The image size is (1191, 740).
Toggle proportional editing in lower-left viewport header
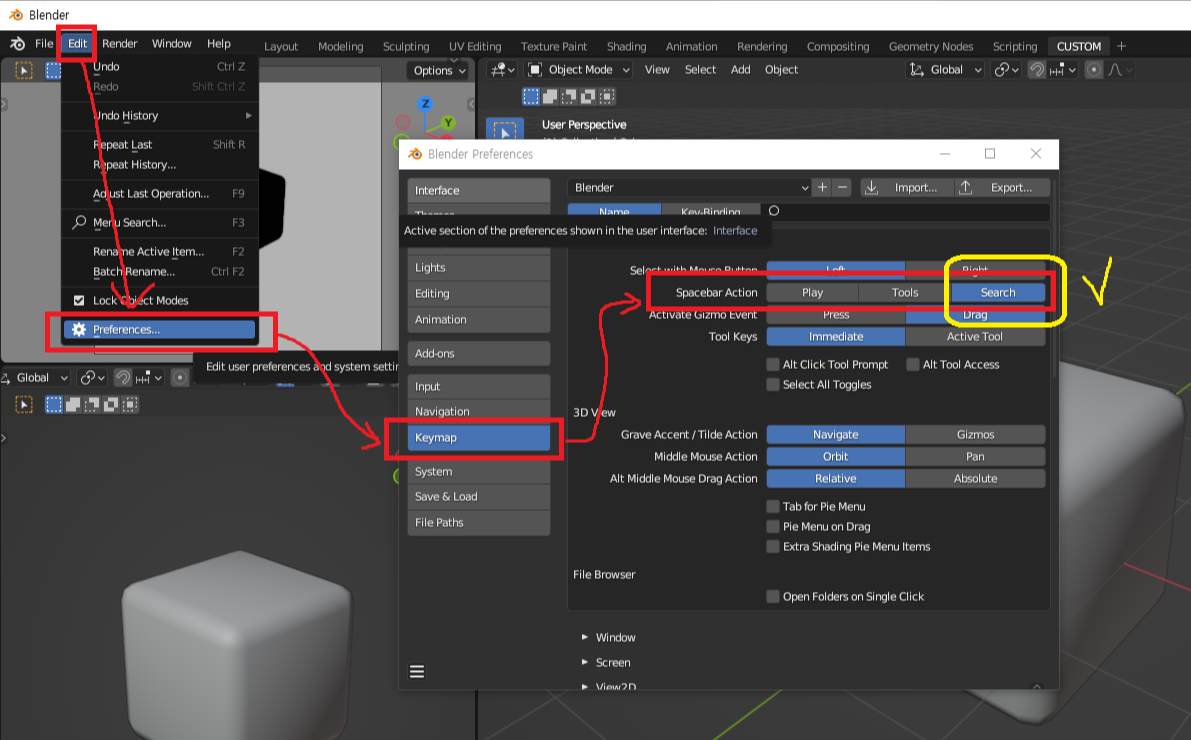pos(179,378)
